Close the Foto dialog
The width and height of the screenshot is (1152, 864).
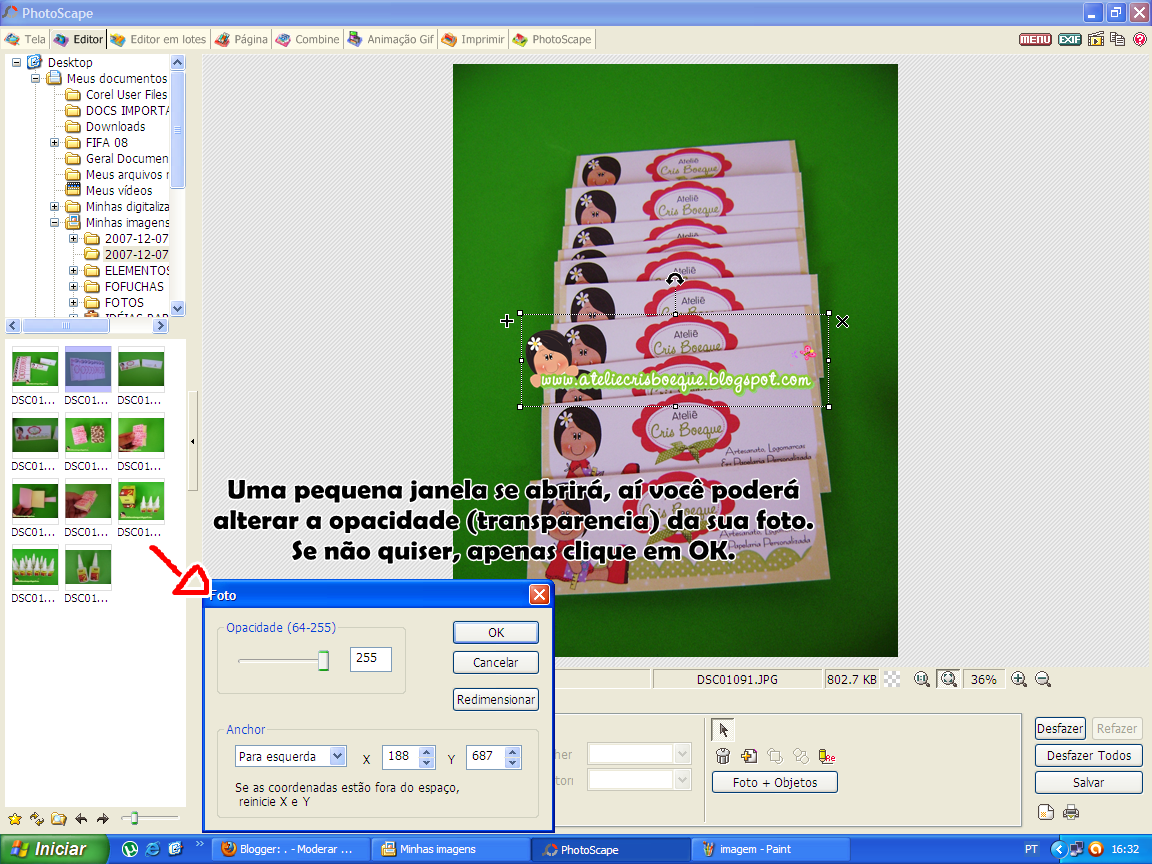point(539,595)
